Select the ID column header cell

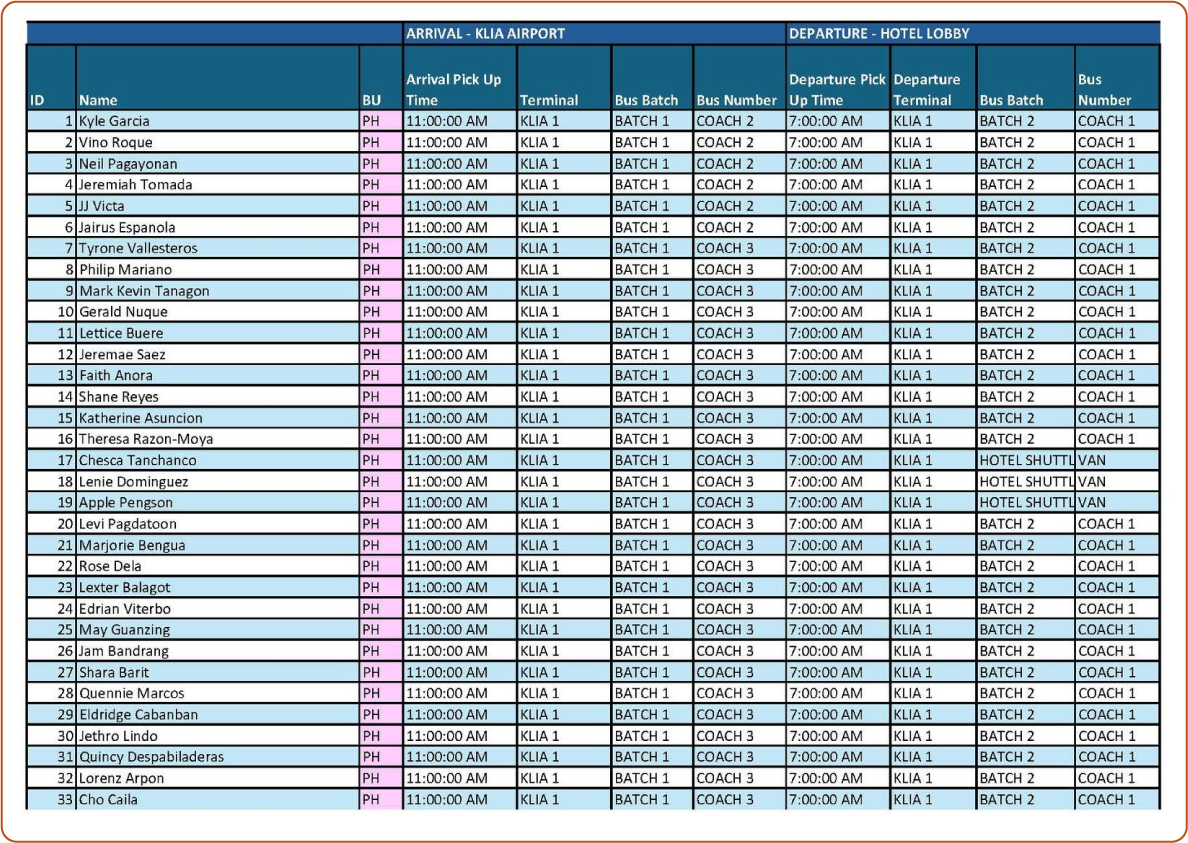[x=51, y=99]
